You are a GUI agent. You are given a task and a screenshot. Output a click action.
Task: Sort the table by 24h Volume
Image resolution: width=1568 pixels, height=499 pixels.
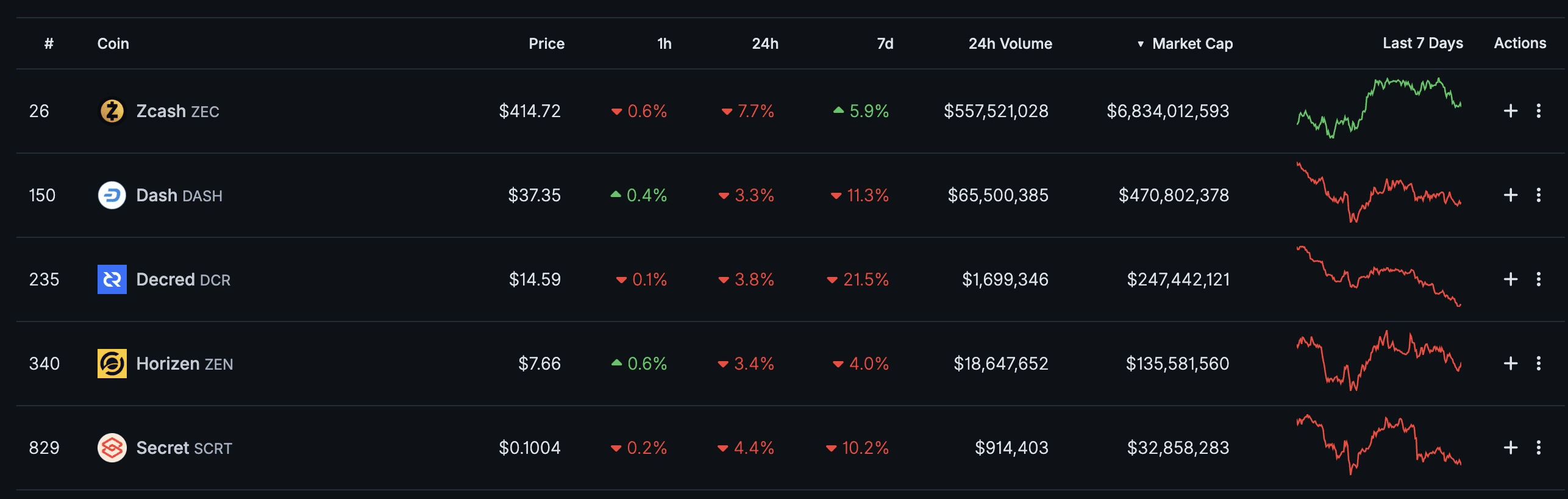point(1010,44)
